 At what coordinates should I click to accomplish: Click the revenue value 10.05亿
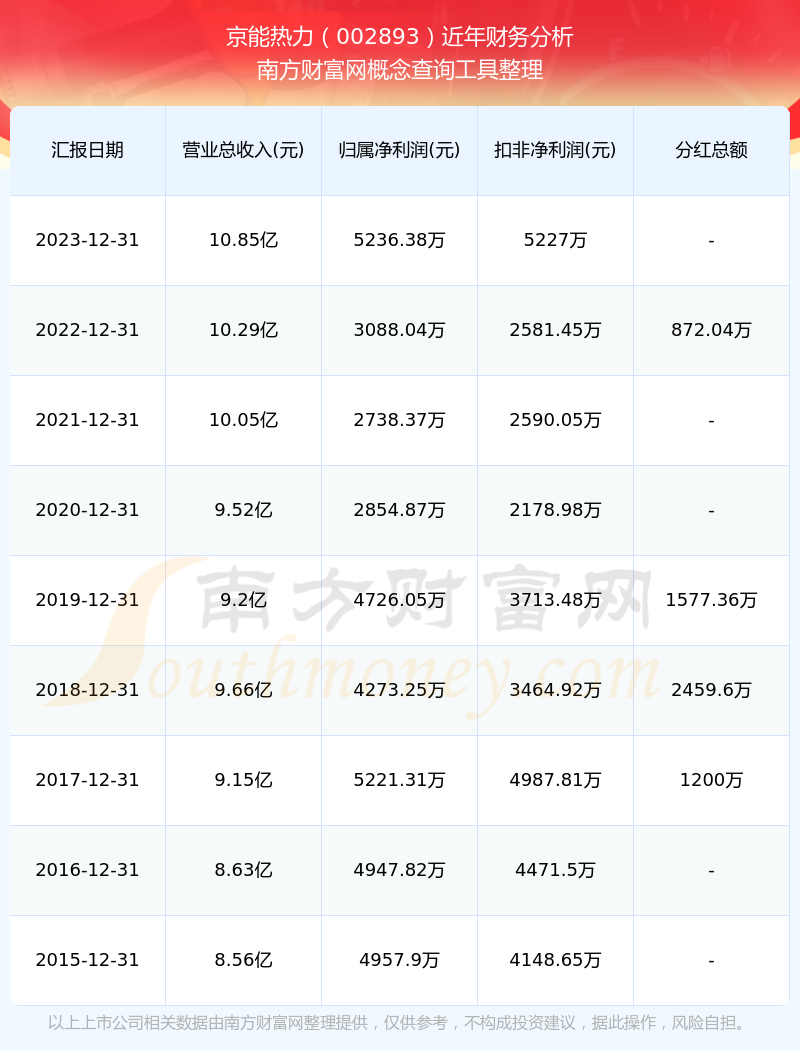click(244, 420)
